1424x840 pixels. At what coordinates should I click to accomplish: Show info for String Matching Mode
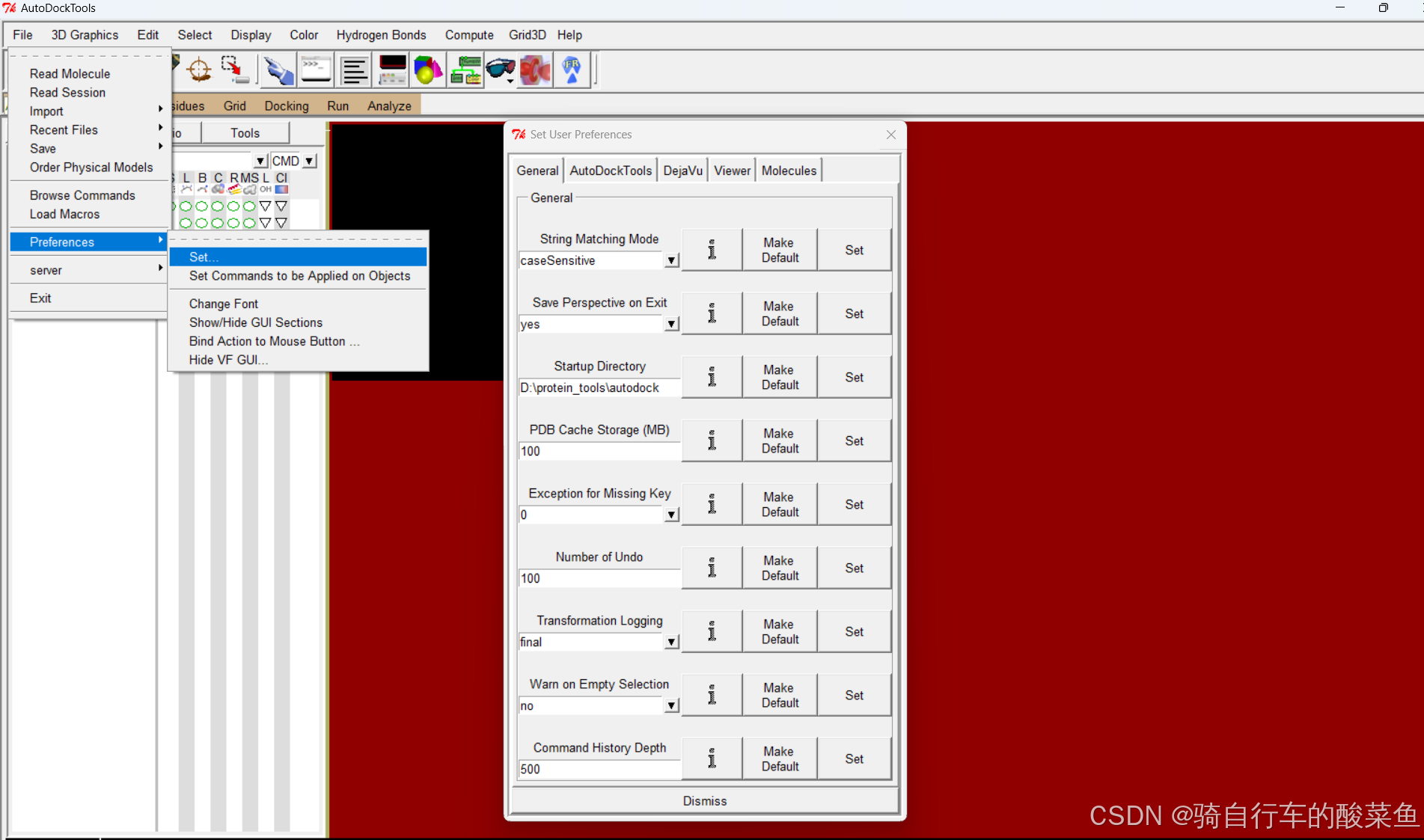point(712,250)
